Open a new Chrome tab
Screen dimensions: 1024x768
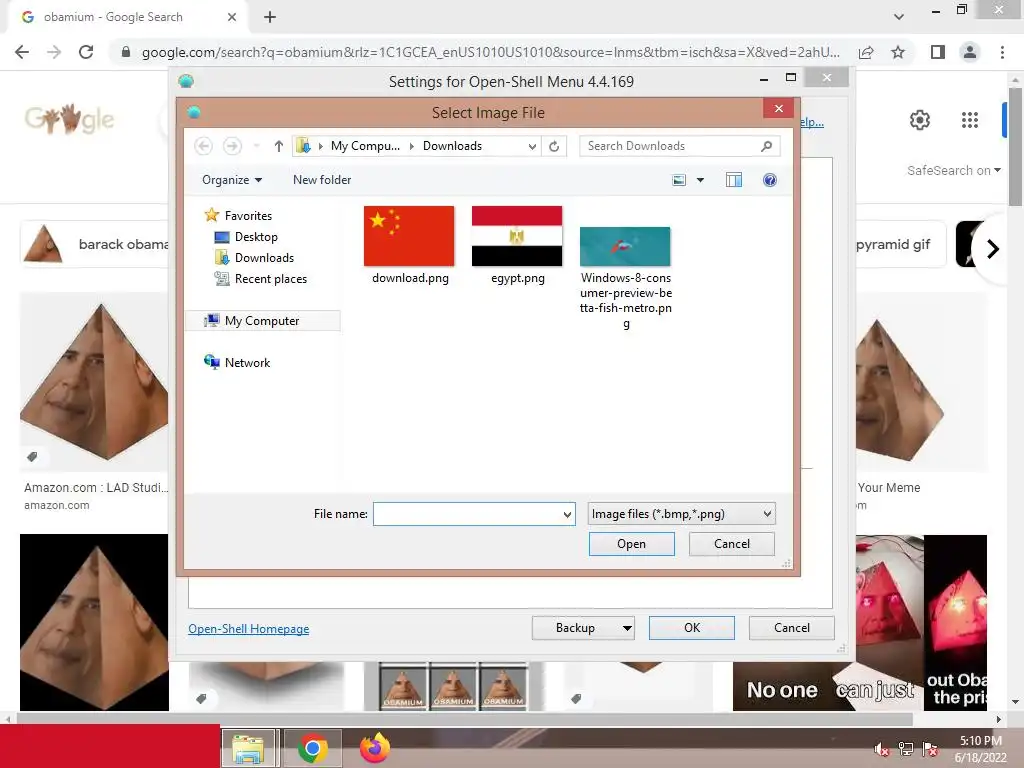pyautogui.click(x=270, y=17)
